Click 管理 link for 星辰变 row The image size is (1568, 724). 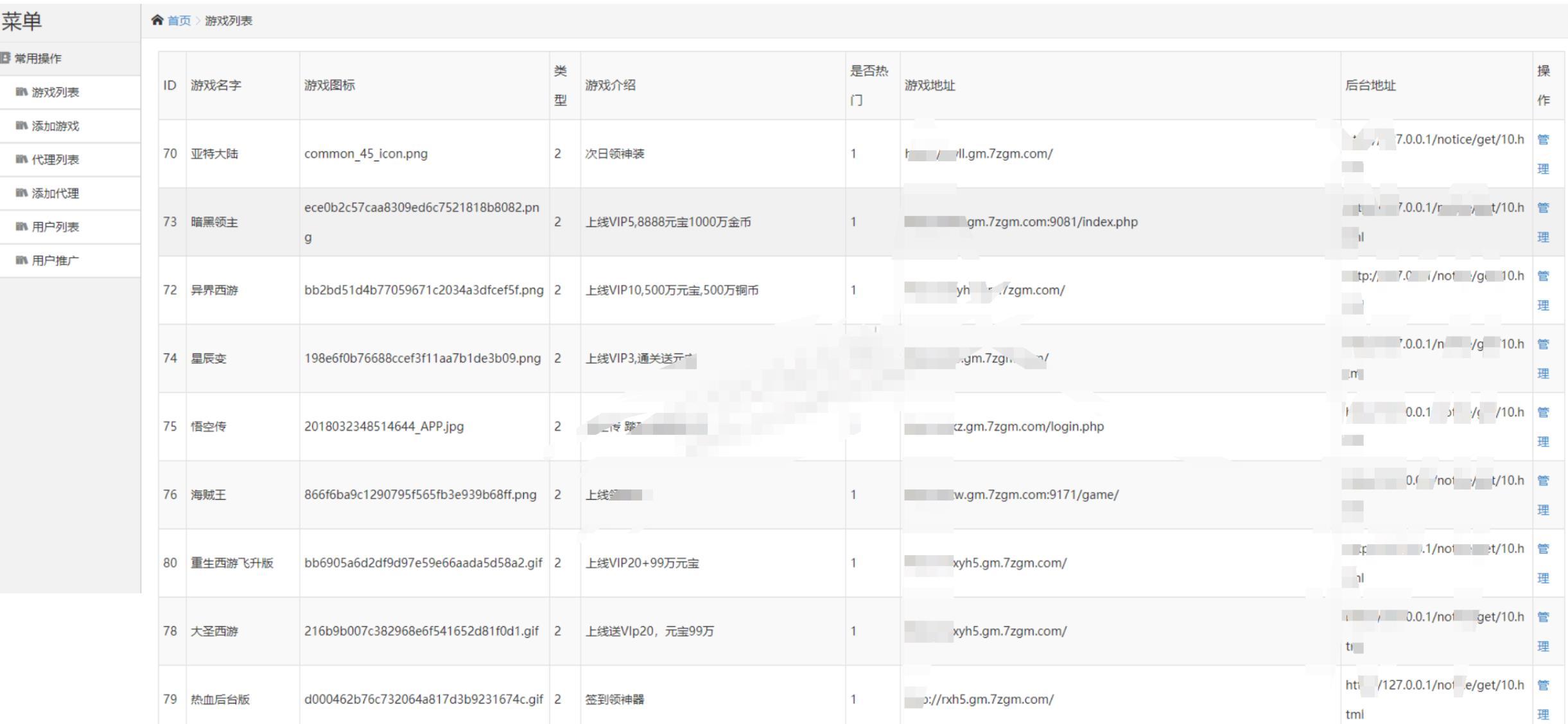tap(1543, 358)
